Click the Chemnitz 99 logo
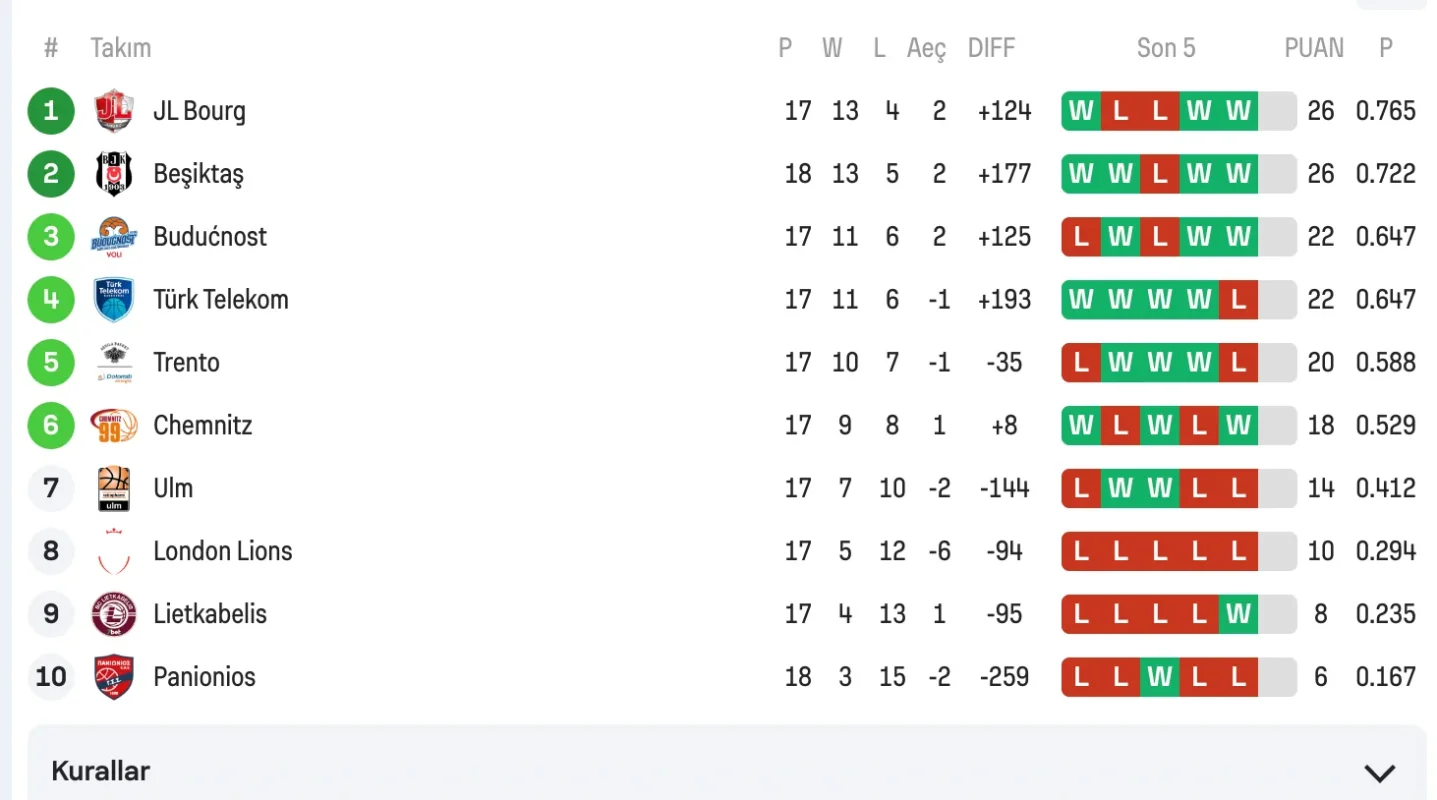Screen dimensions: 1437x800 (x=114, y=426)
